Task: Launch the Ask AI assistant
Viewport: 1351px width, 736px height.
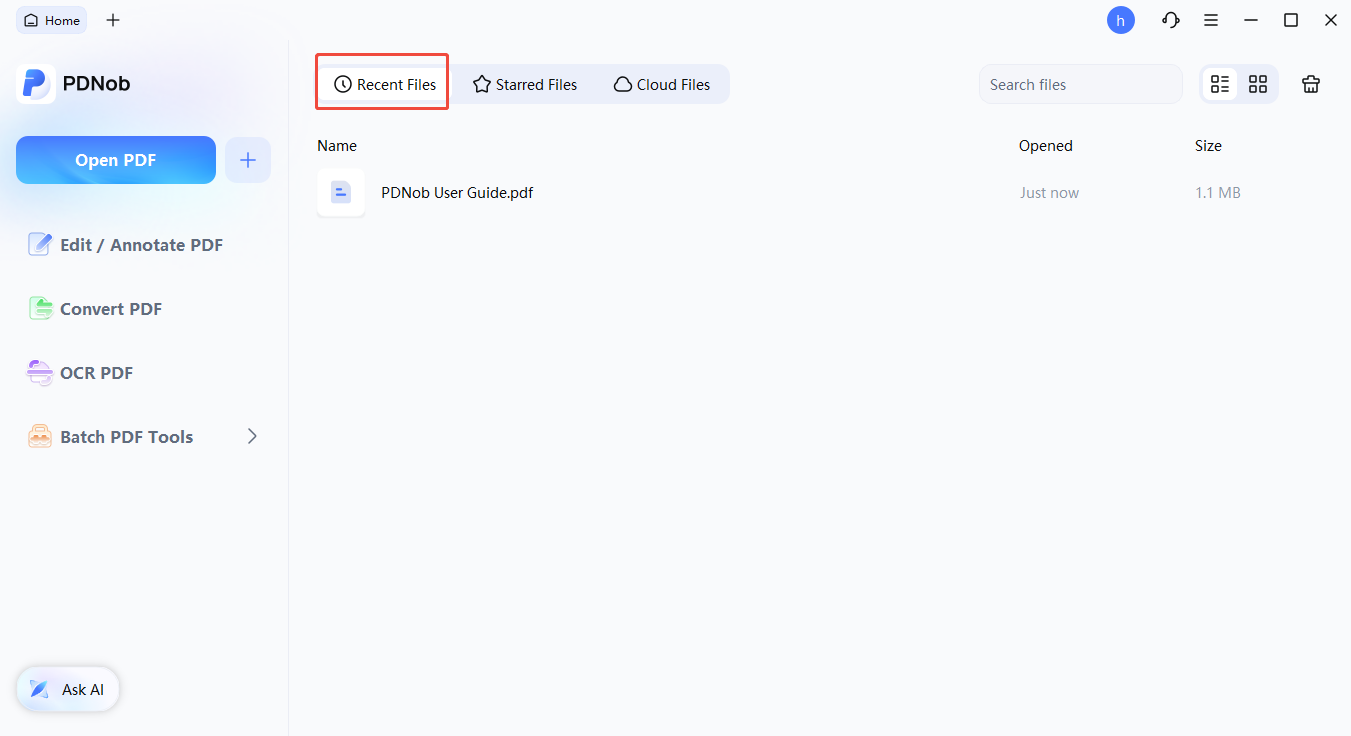Action: click(68, 690)
